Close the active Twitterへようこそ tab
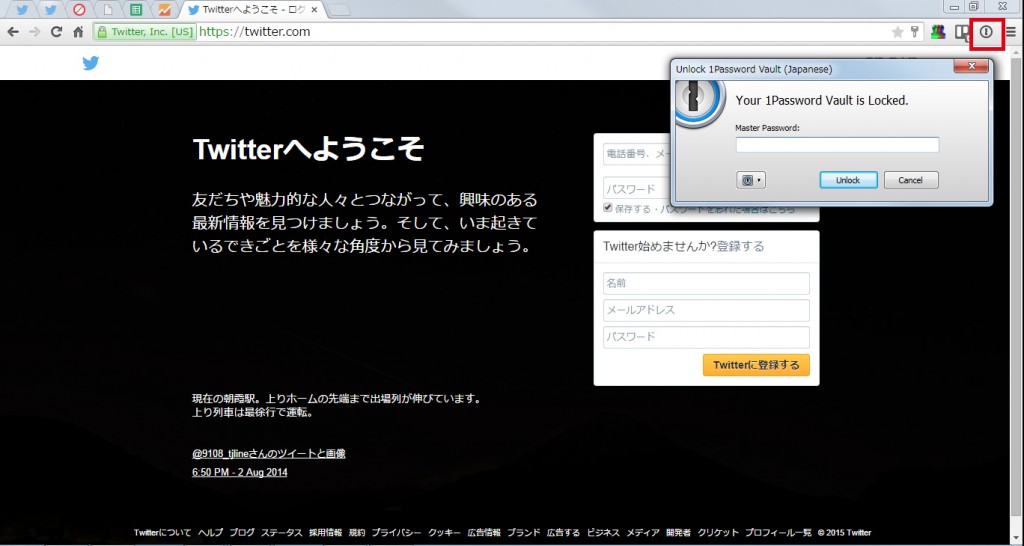 tap(315, 10)
